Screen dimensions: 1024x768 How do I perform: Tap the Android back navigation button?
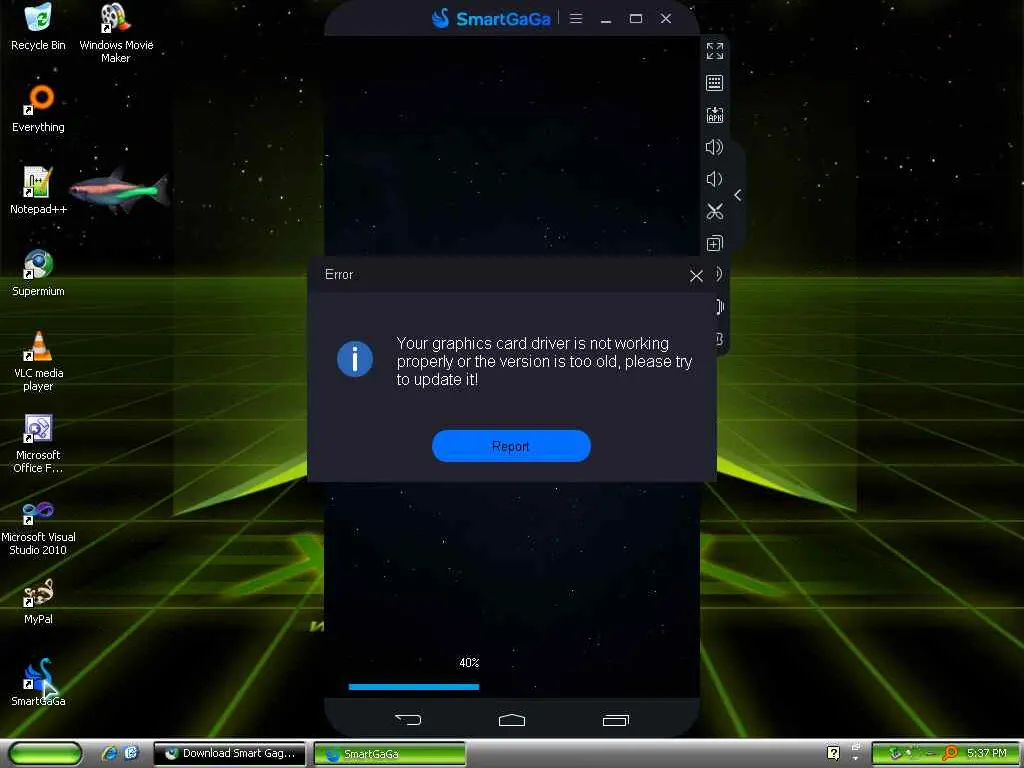pos(408,719)
